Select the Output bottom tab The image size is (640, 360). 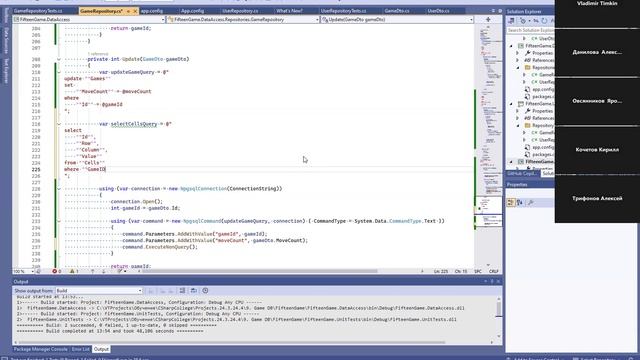click(101, 349)
